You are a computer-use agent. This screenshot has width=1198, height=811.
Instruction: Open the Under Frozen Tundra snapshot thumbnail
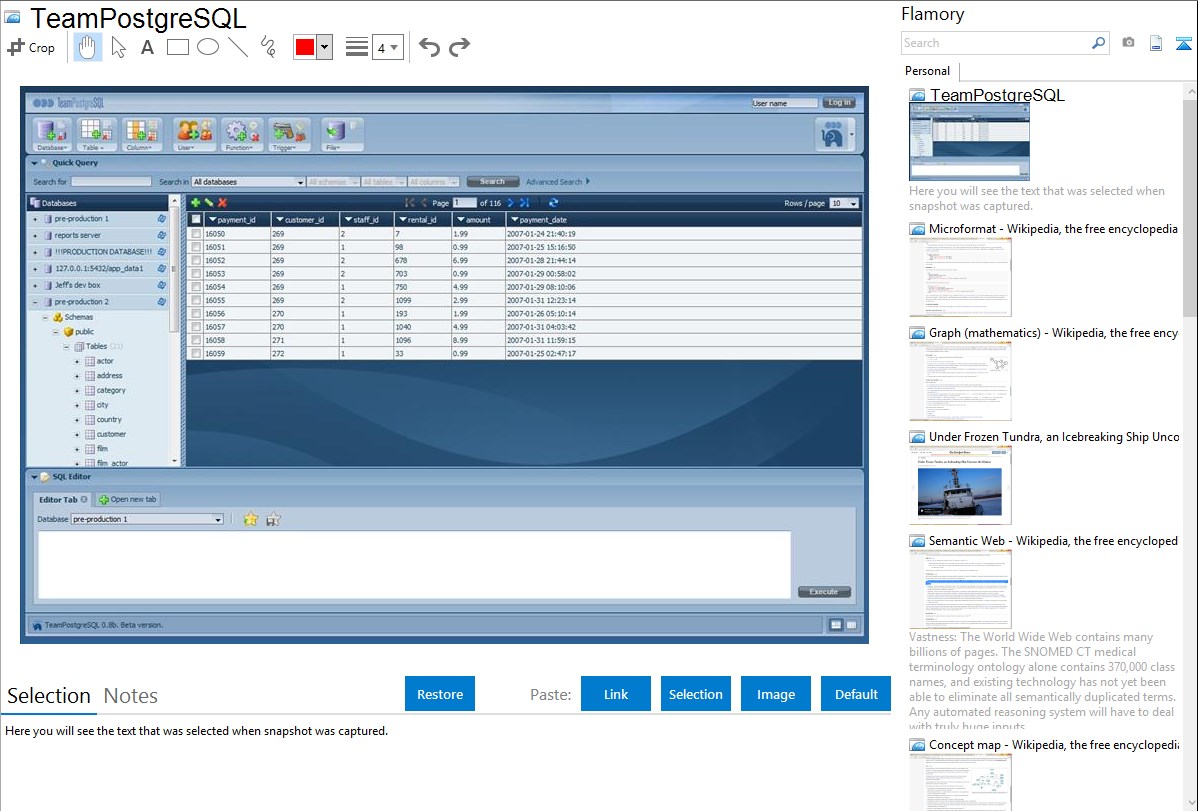[960, 485]
